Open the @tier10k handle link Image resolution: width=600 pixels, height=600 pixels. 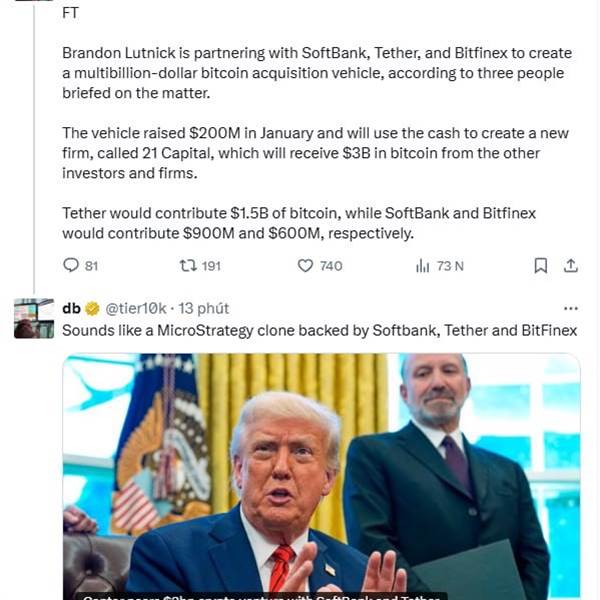click(136, 308)
